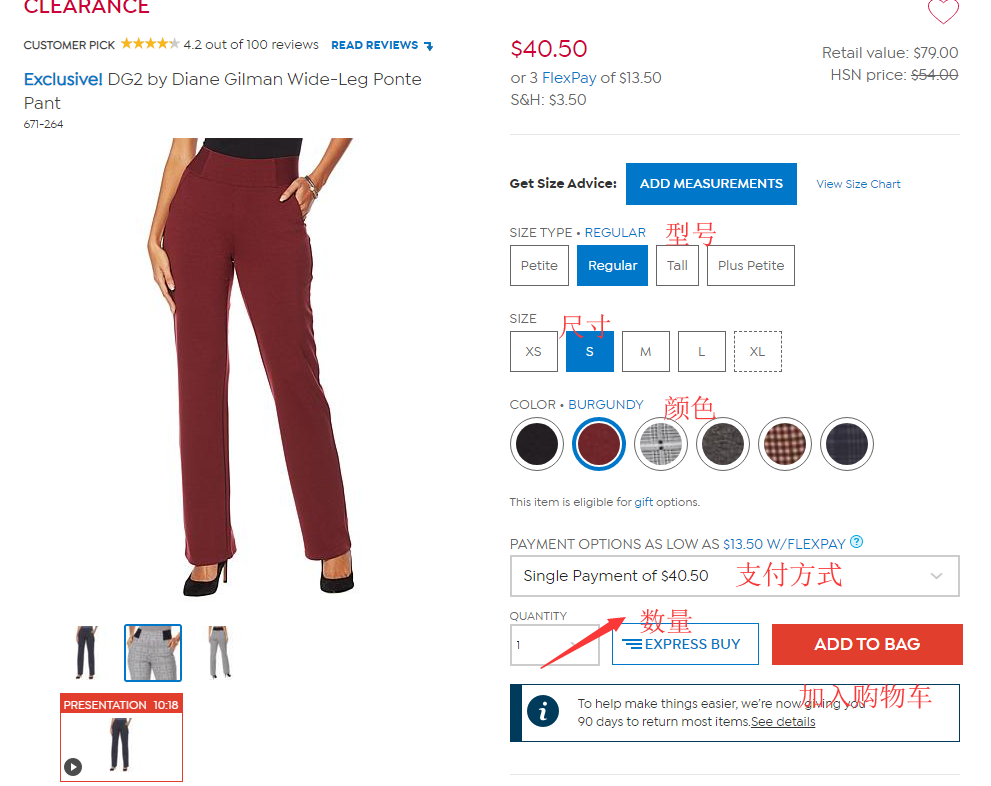The width and height of the screenshot is (991, 786).
Task: Open See details return policy link
Action: click(x=783, y=722)
